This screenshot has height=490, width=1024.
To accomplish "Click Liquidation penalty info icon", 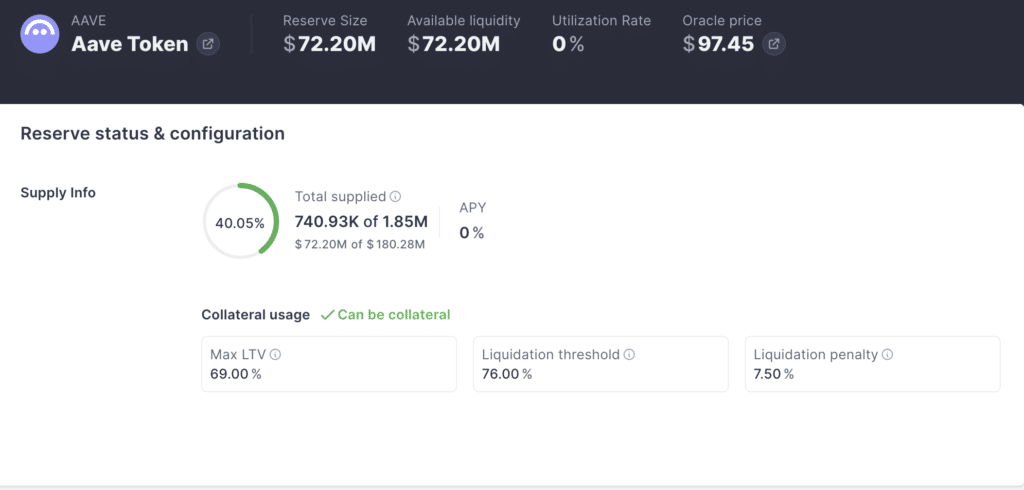I will pyautogui.click(x=887, y=355).
